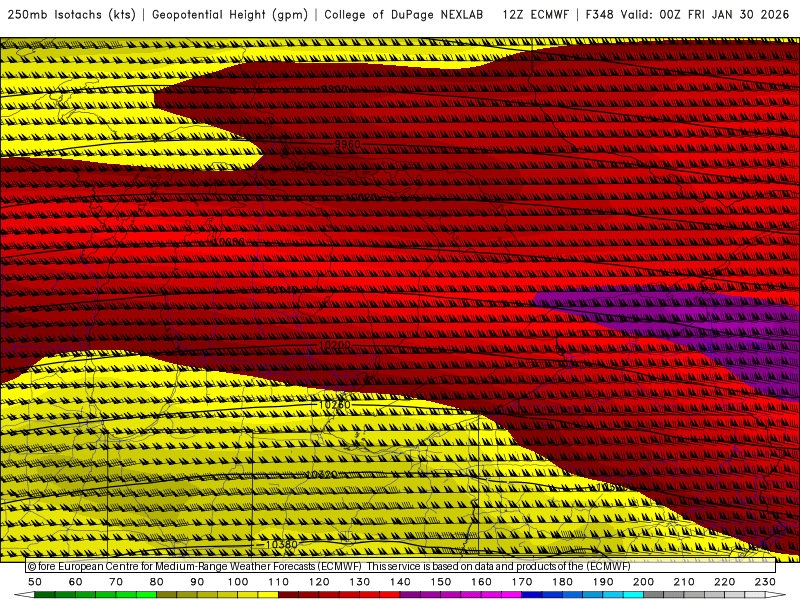Click the 10260 height contour label
Screen dimensions: 800x600
coord(335,405)
